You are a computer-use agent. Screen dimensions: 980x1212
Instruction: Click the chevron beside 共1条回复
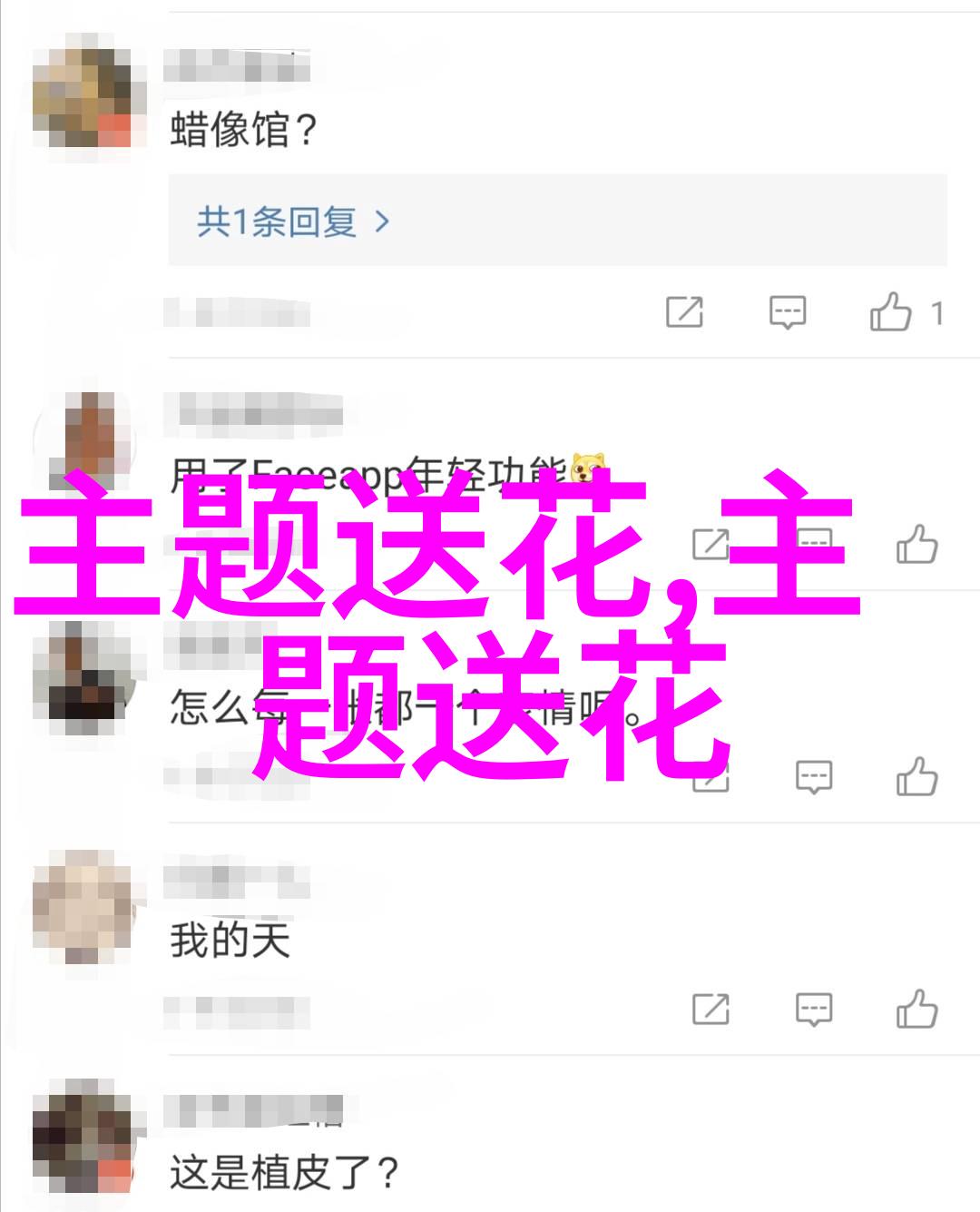pyautogui.click(x=382, y=222)
